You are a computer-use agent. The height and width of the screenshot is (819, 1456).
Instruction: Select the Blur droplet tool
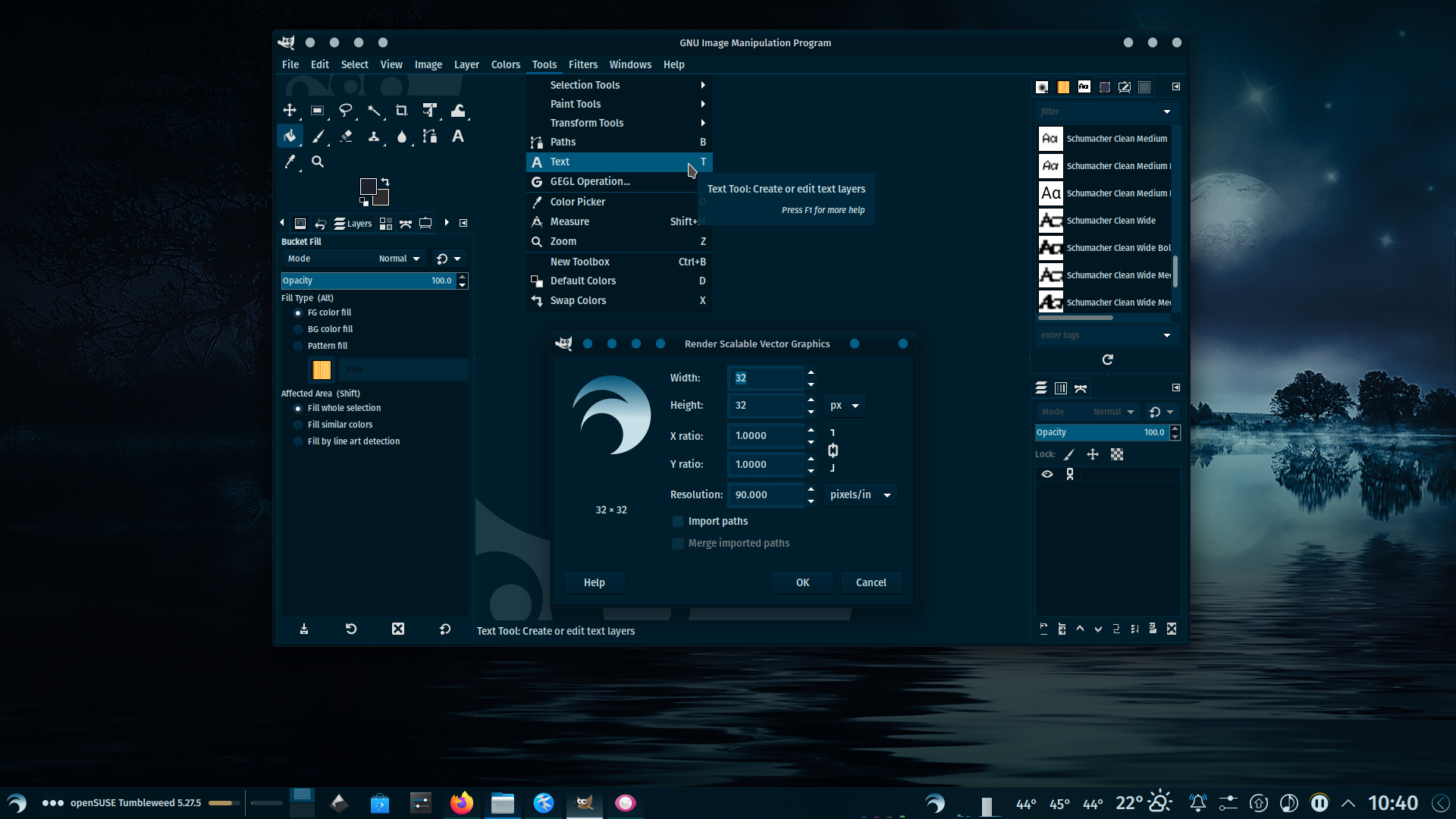coord(402,136)
